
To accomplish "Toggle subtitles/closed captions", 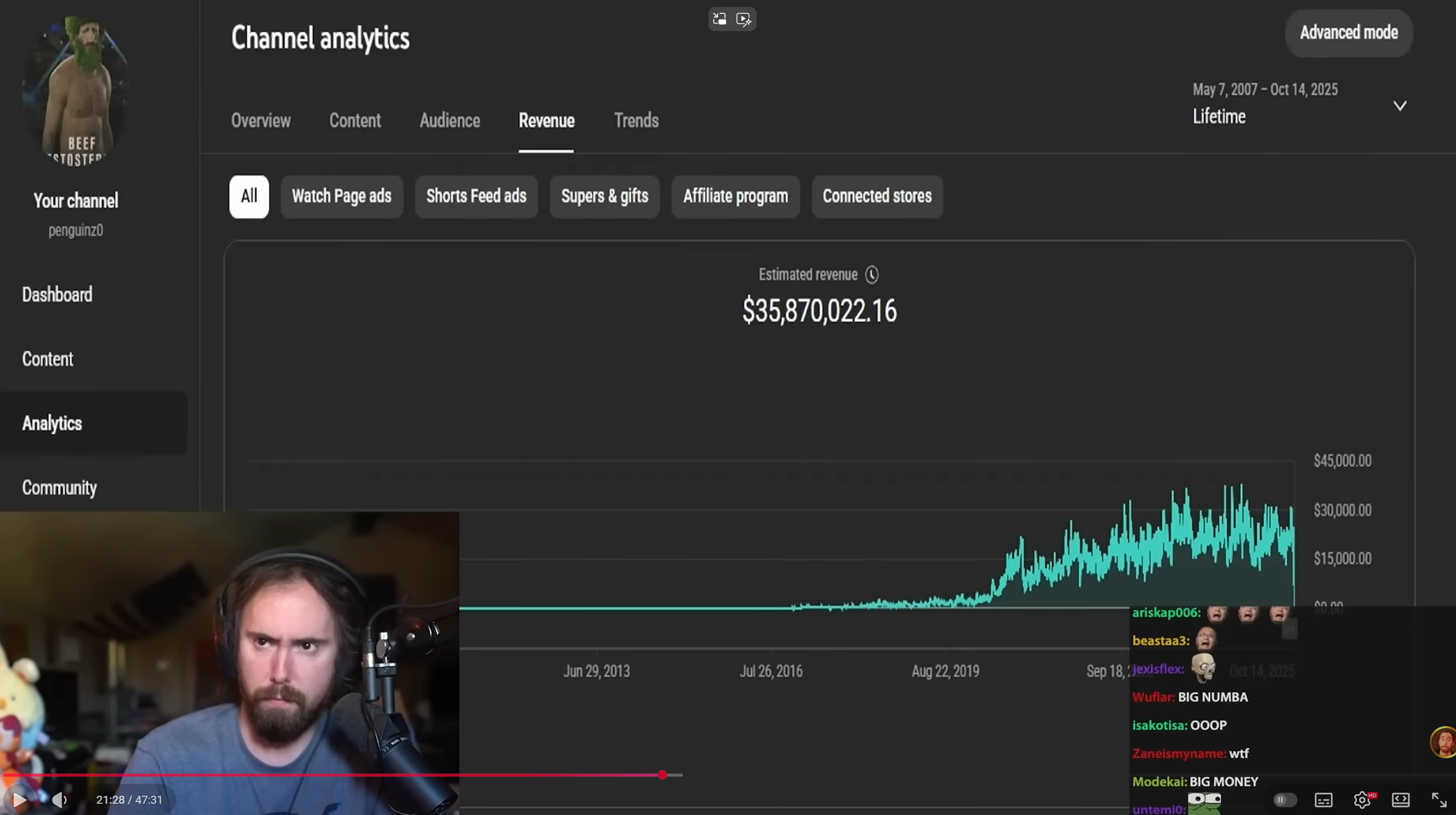I will tap(1323, 800).
